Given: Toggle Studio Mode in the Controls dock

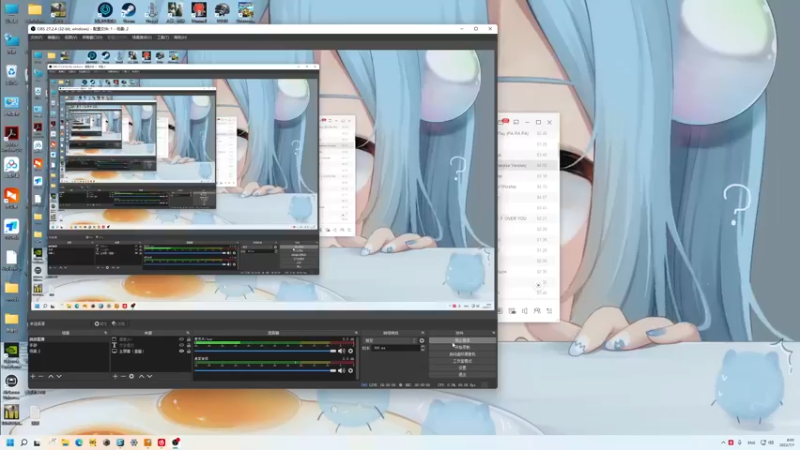Looking at the screenshot, I should tap(462, 361).
